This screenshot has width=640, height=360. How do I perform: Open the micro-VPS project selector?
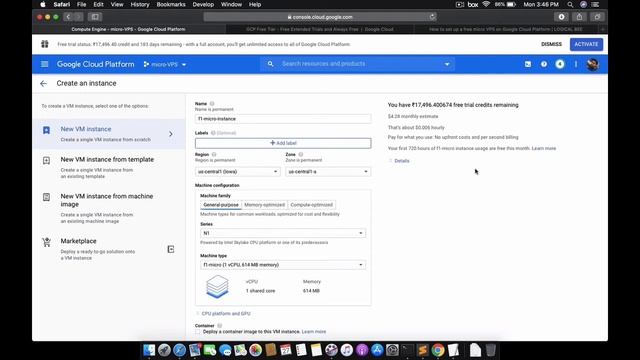click(165, 64)
